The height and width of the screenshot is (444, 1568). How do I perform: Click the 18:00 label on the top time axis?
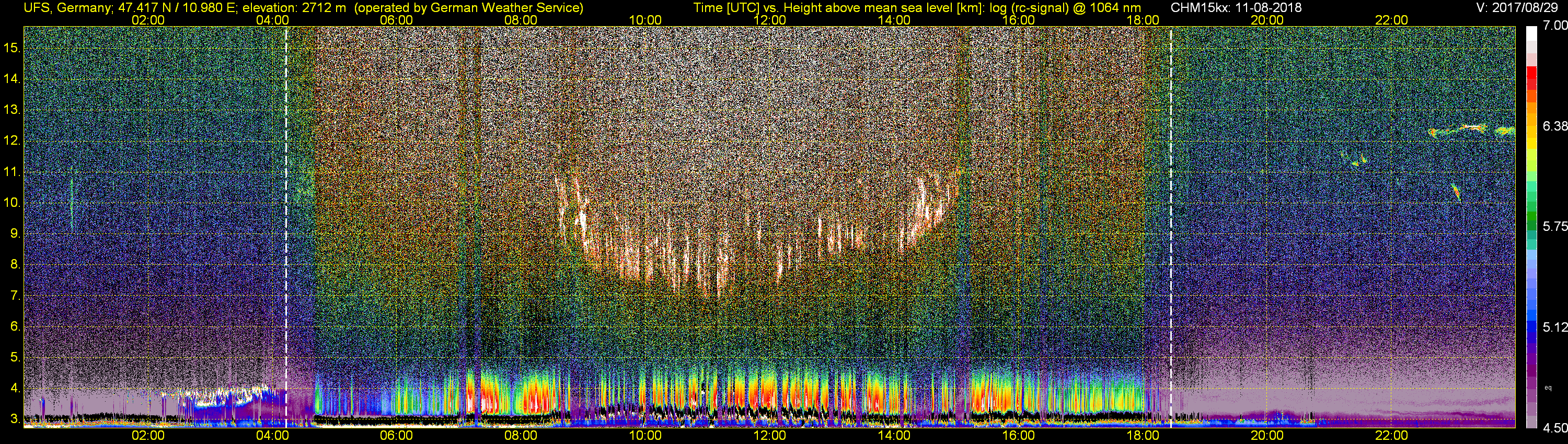coord(1143,20)
